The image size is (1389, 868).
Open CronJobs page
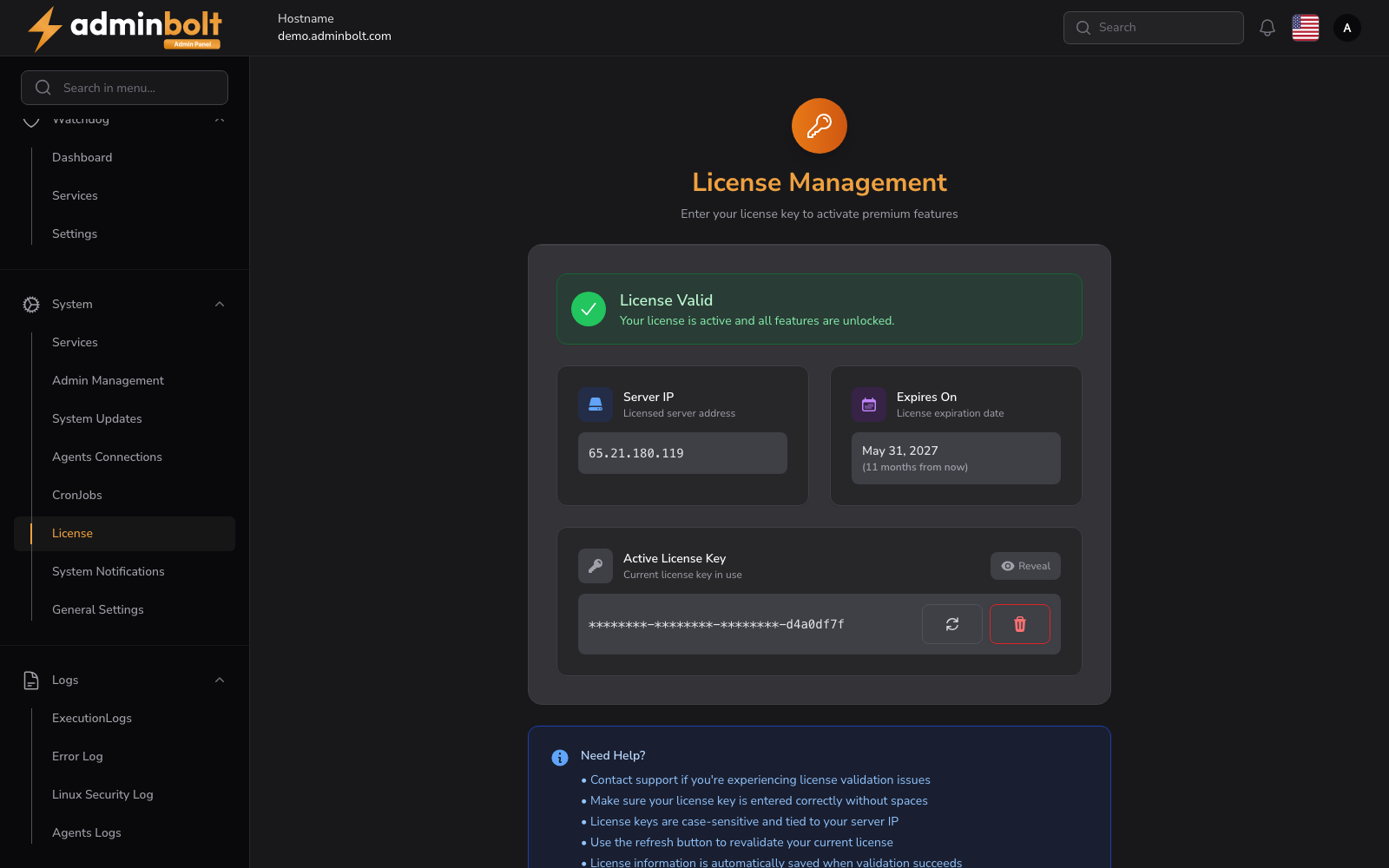[x=77, y=496]
